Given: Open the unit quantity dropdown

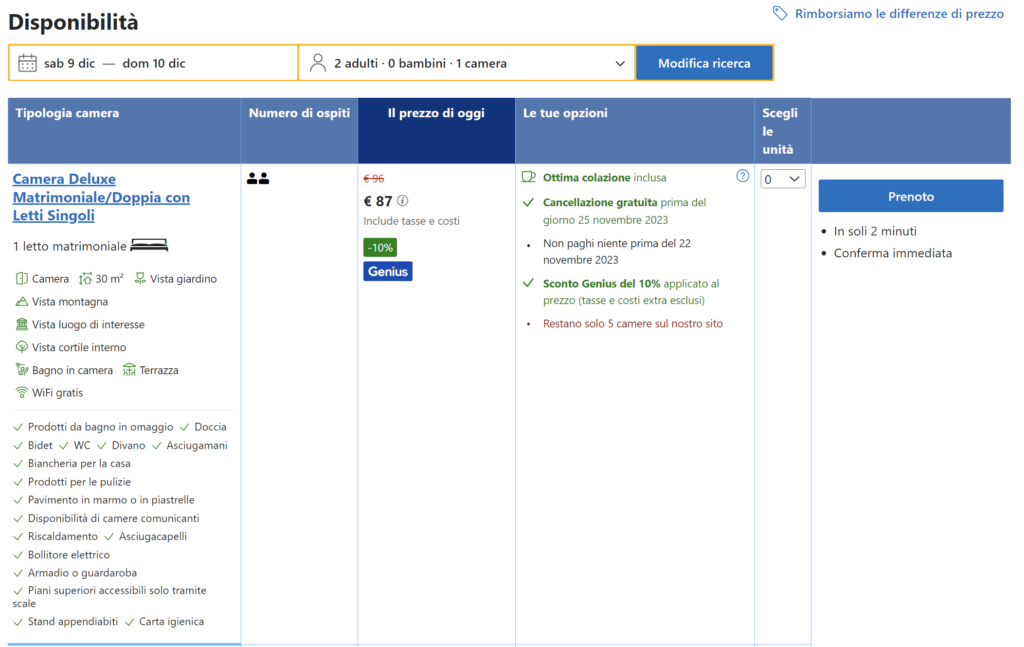Looking at the screenshot, I should coord(782,179).
